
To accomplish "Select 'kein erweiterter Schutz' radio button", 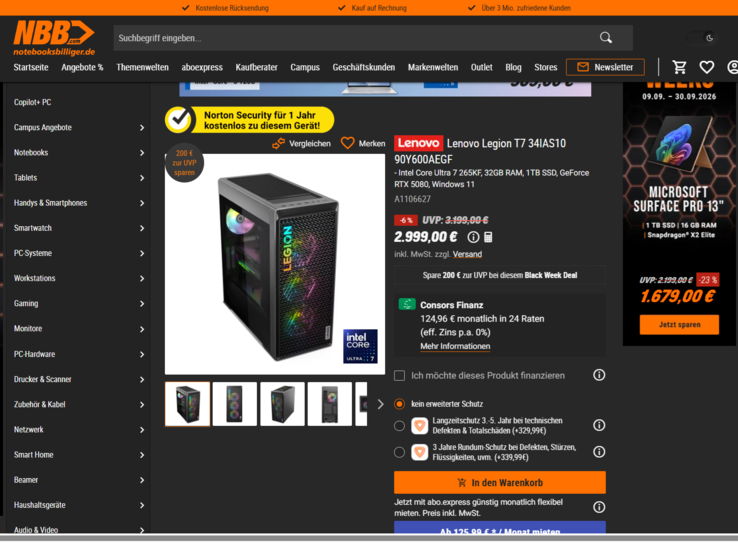I will click(400, 404).
